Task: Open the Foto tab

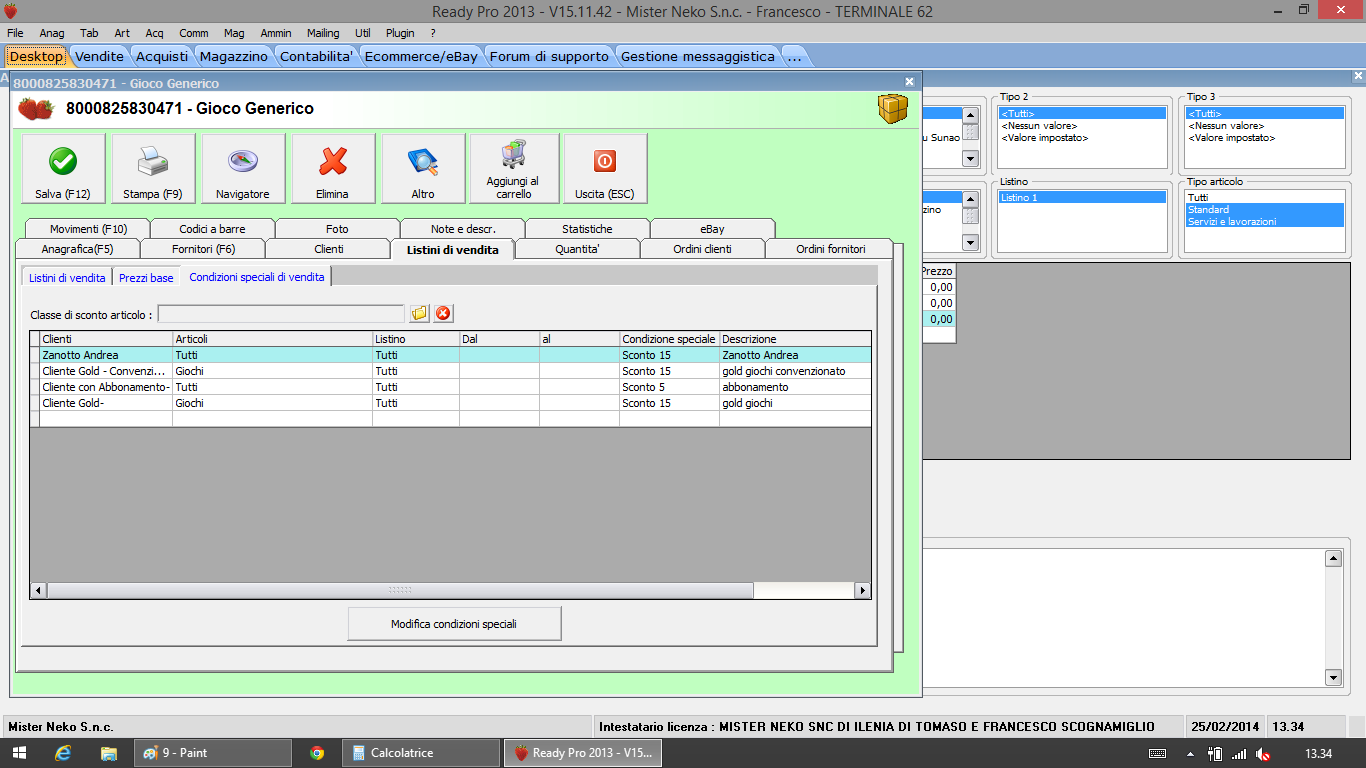Action: (x=337, y=229)
